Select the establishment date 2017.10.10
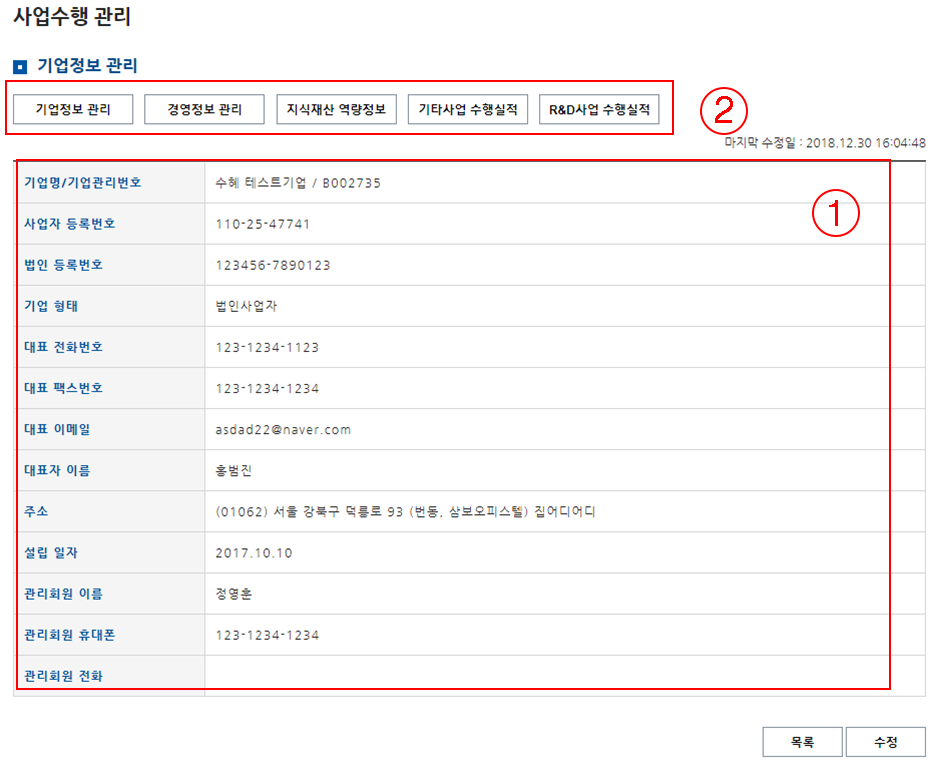938x768 pixels. tap(254, 553)
